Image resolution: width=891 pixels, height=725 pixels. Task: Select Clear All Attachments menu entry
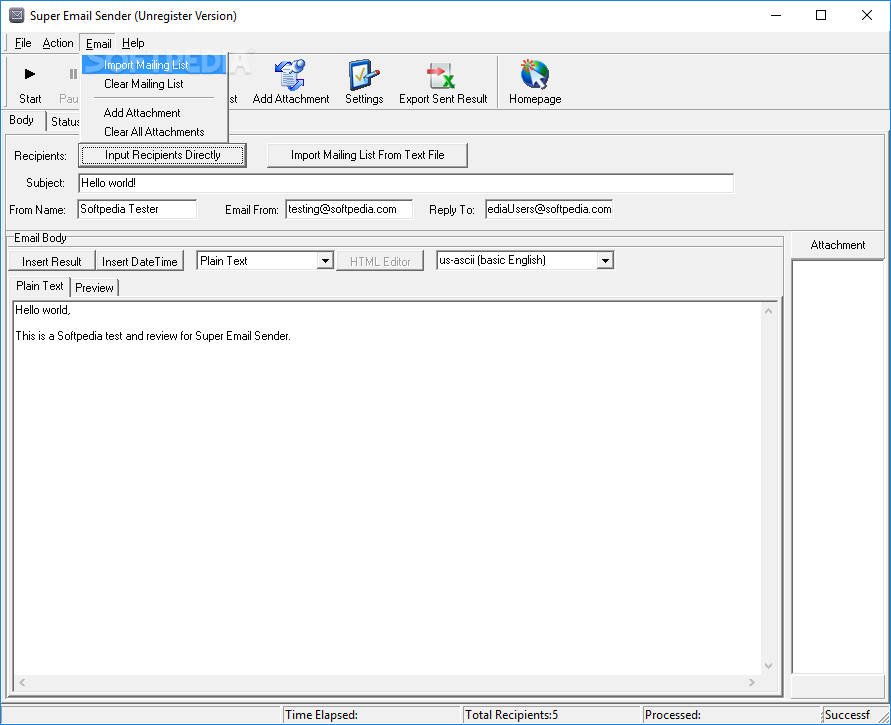154,132
